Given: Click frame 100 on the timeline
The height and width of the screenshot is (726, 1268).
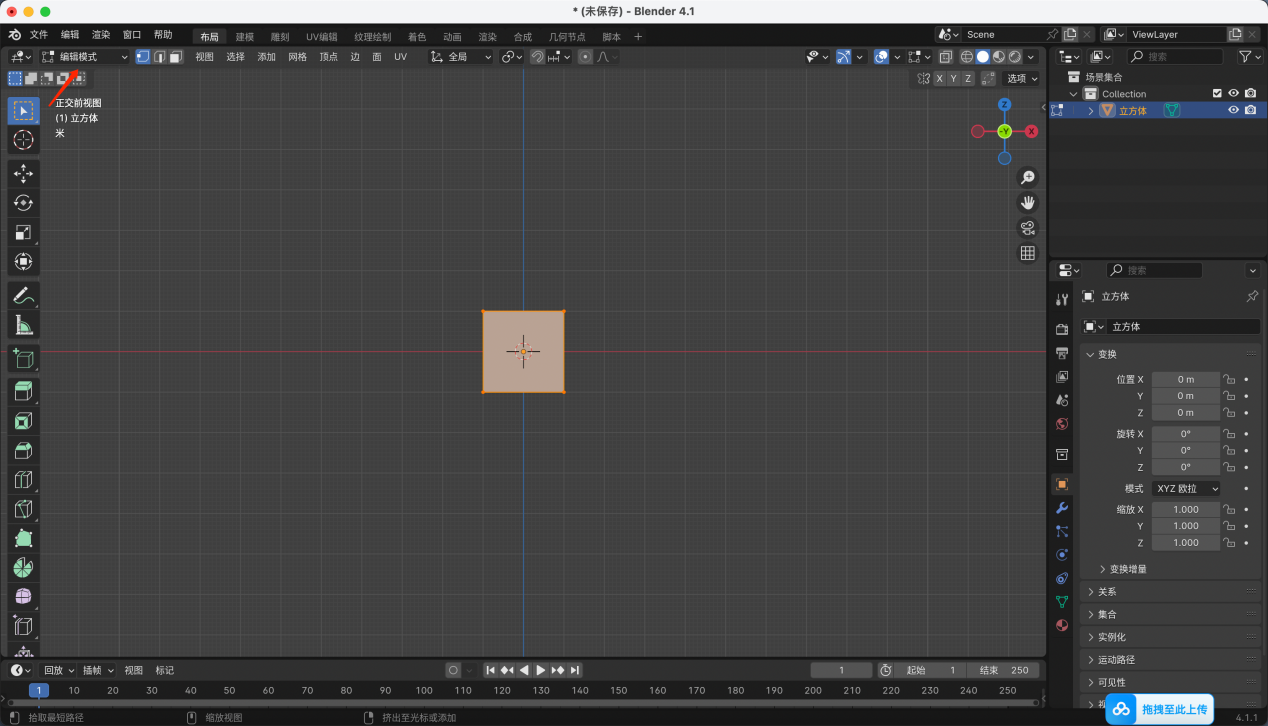Looking at the screenshot, I should pos(424,690).
